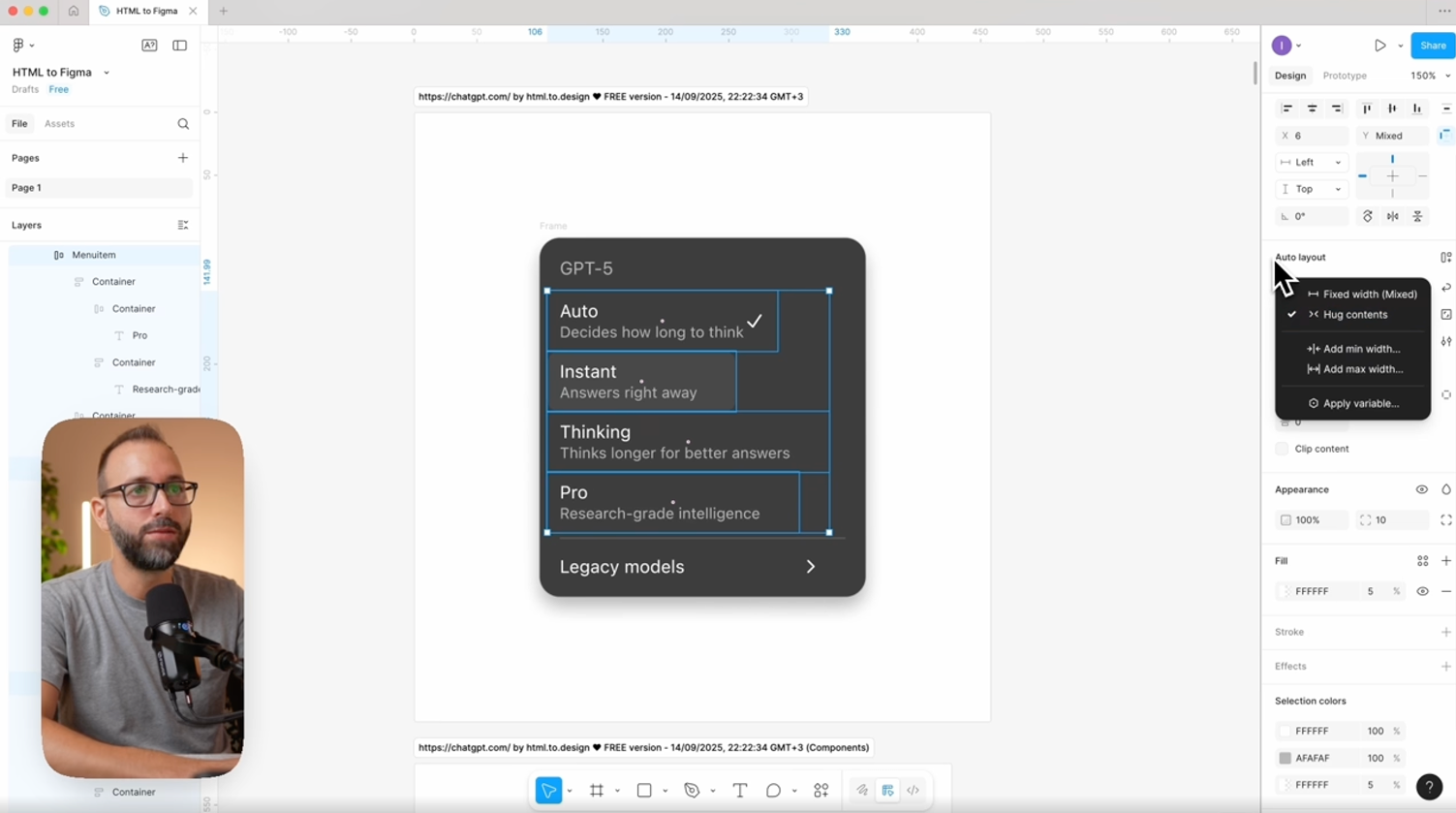Choose Add min width menu option

(1352, 349)
